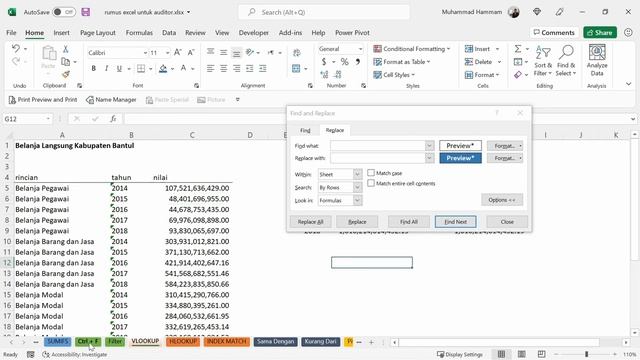Open the Conditional Formatting dropdown
Image resolution: width=640 pixels, height=360 pixels.
tap(411, 49)
